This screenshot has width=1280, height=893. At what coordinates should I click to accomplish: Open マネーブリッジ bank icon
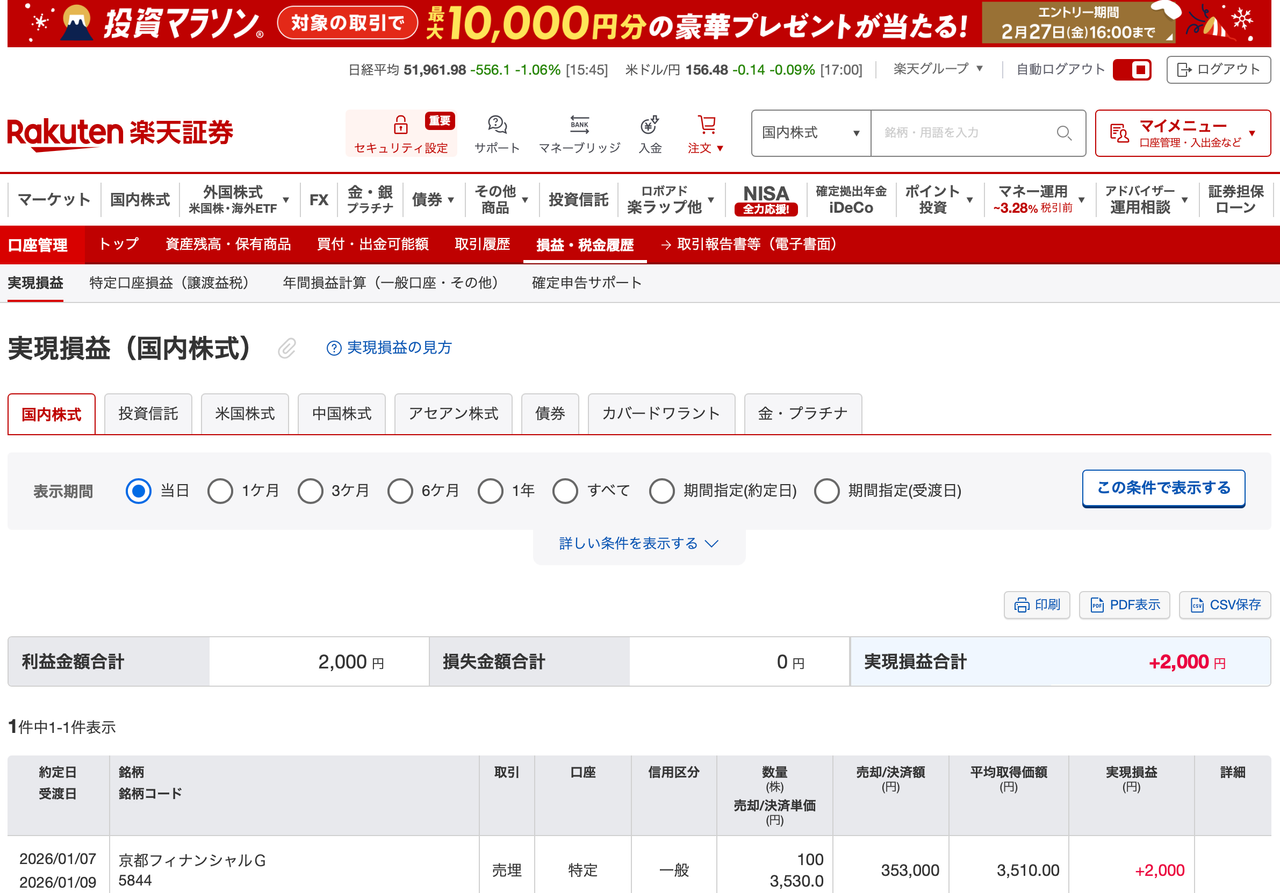(578, 125)
